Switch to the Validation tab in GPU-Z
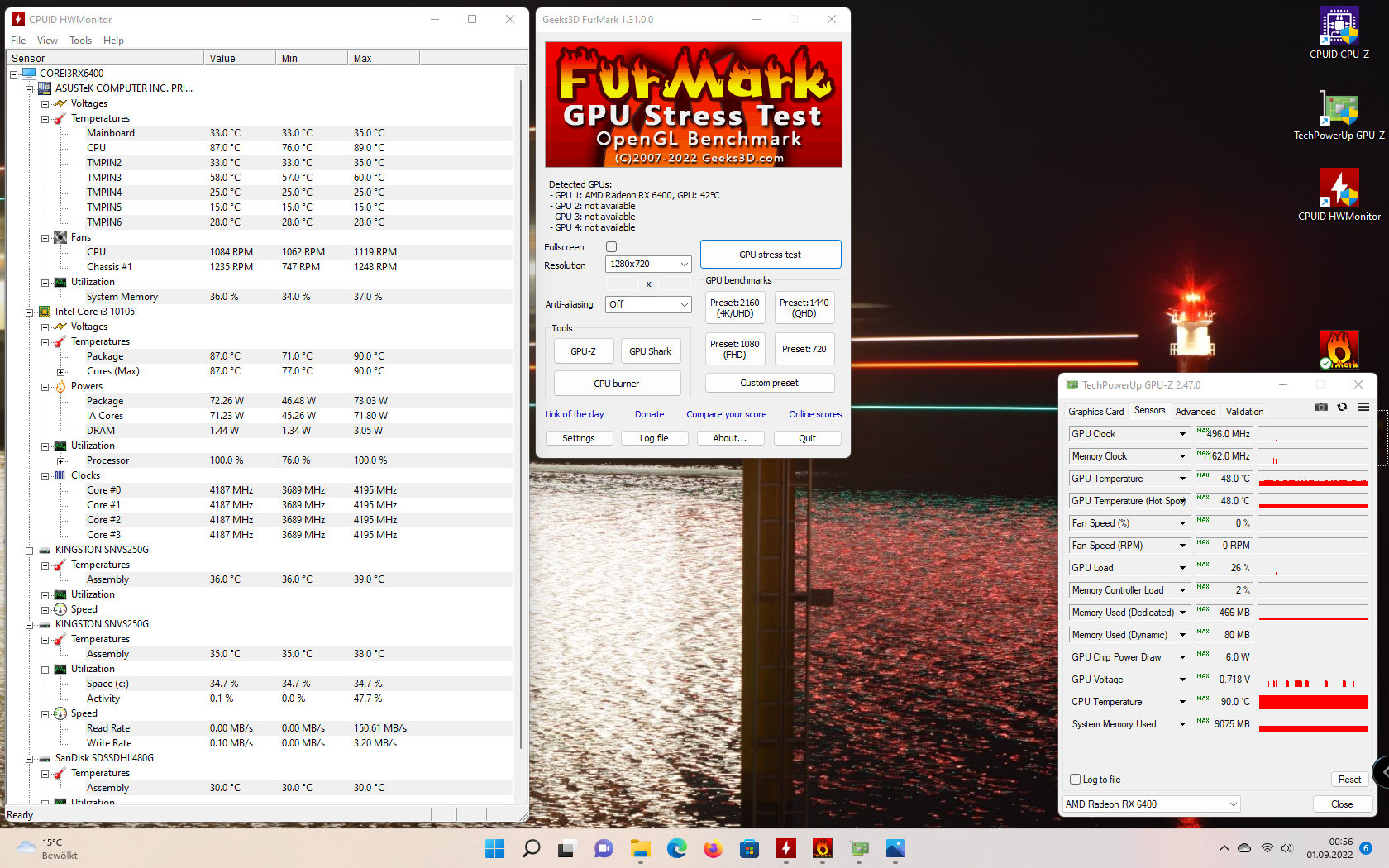Screen dimensions: 1389x868 click(x=1245, y=412)
